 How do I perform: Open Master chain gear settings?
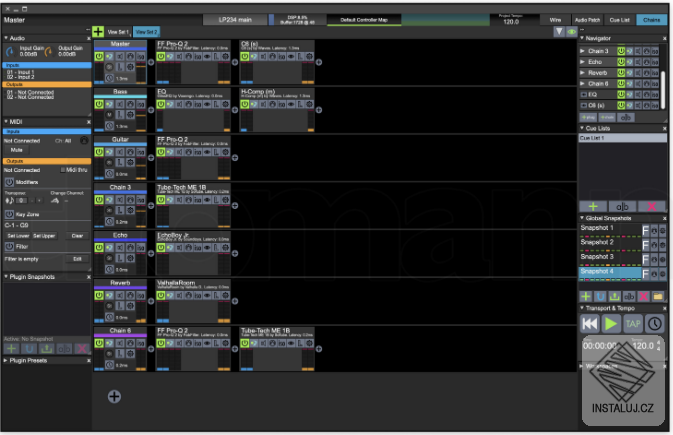130,67
